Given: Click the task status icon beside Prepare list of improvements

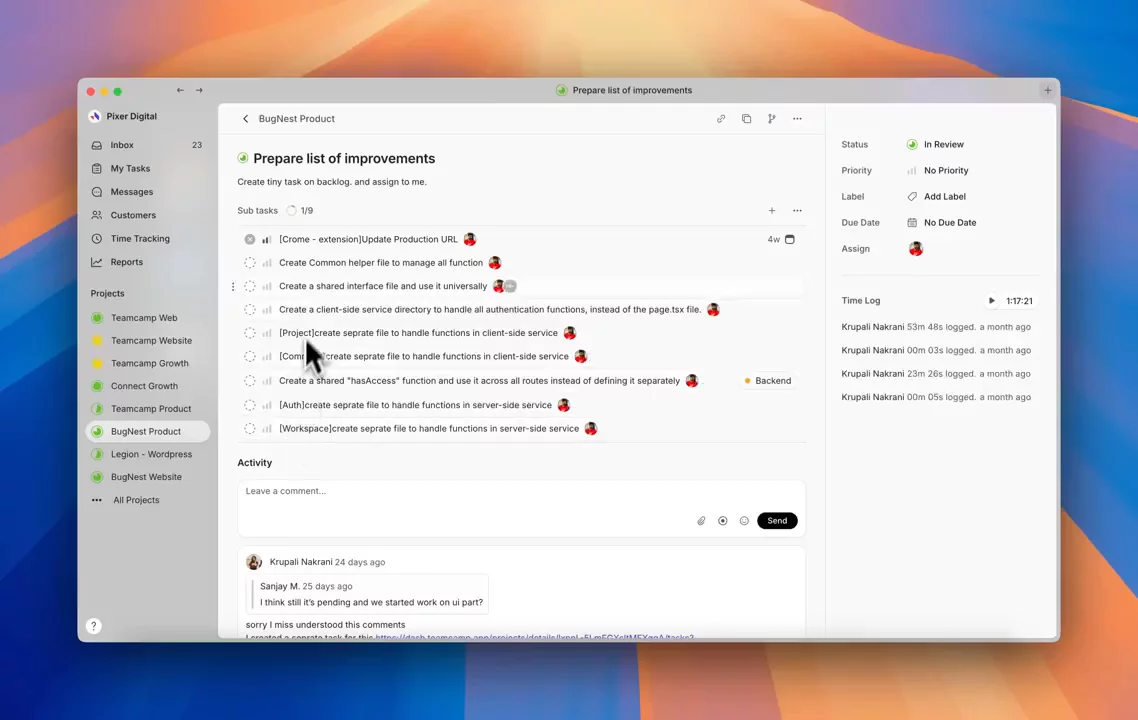Looking at the screenshot, I should pos(243,158).
